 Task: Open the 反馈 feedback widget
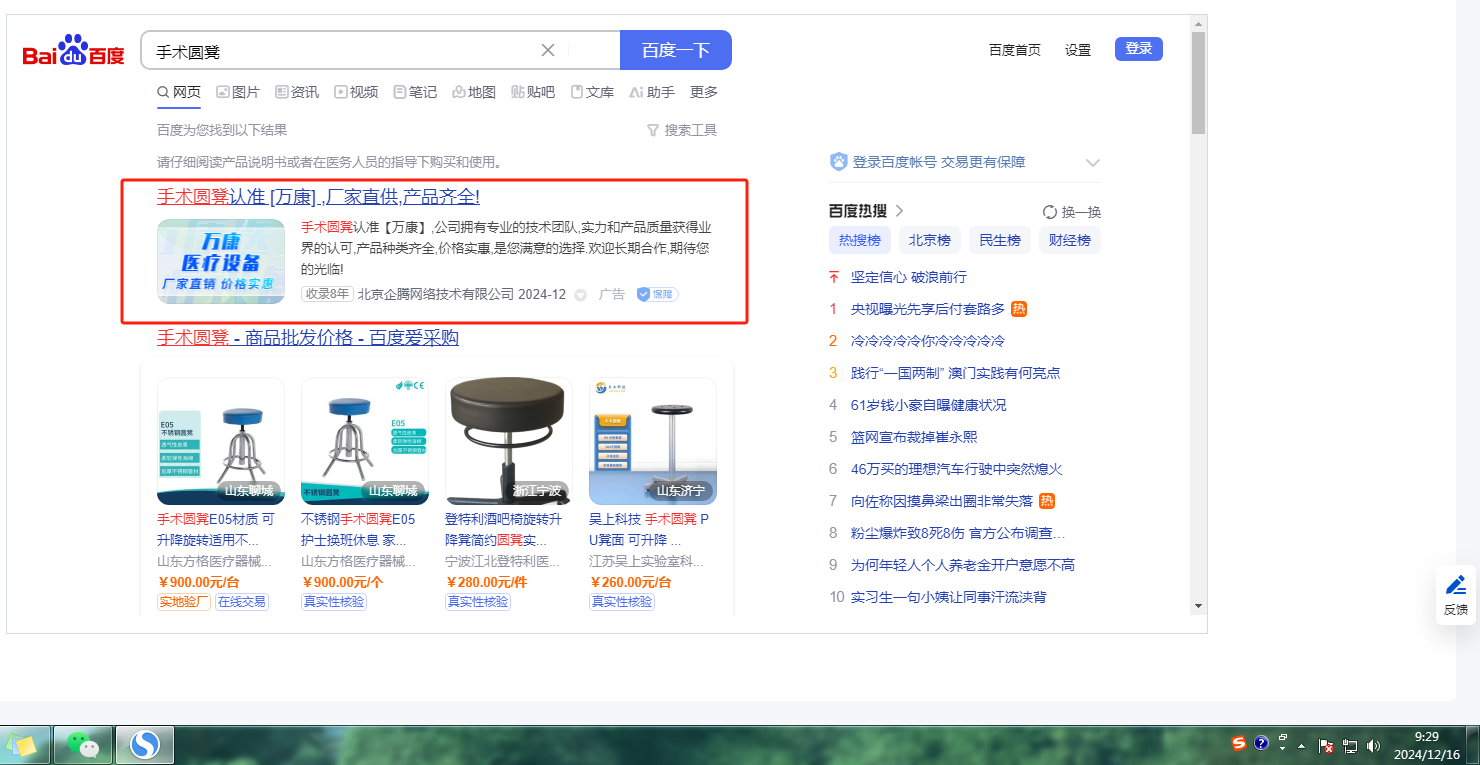pyautogui.click(x=1455, y=595)
